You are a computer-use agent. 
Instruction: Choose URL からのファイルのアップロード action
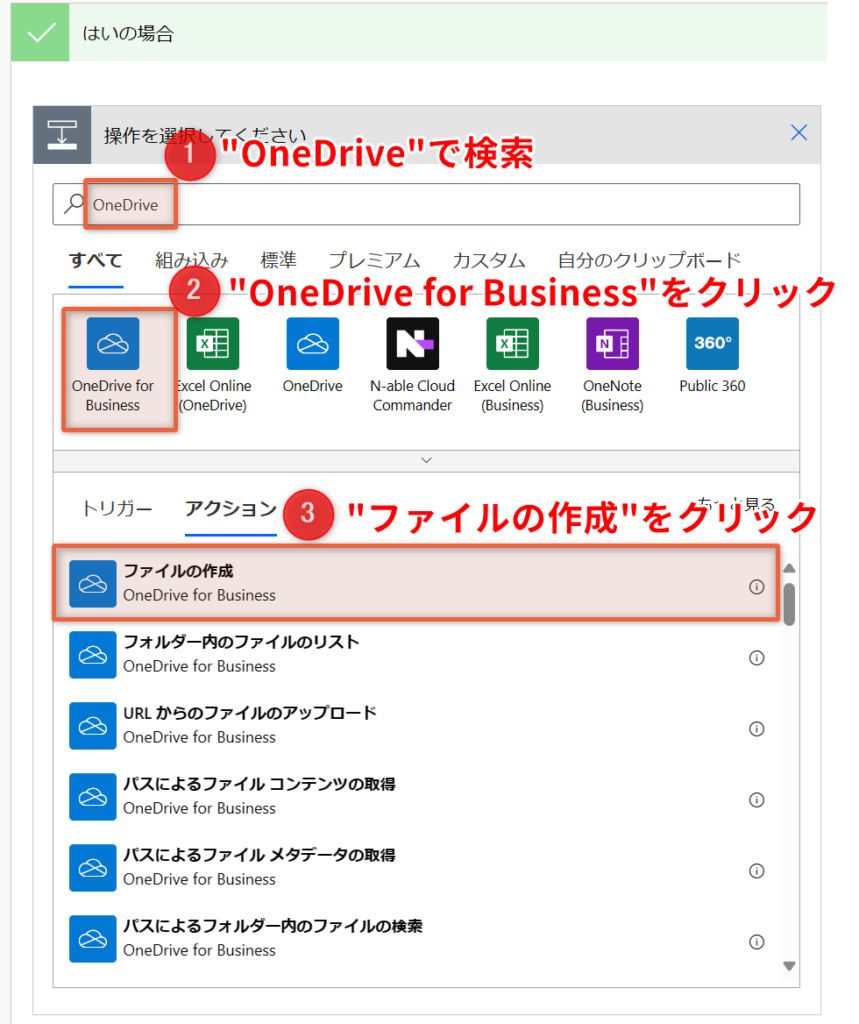[x=416, y=726]
